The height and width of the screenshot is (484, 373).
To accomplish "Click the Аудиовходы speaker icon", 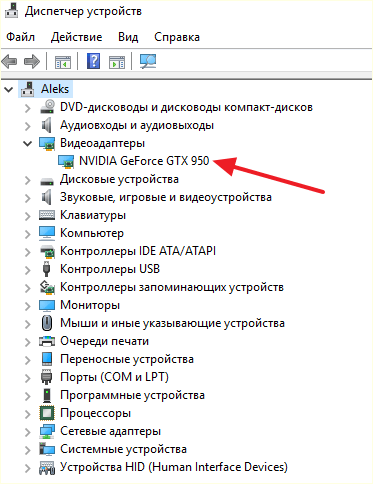I will coord(47,125).
